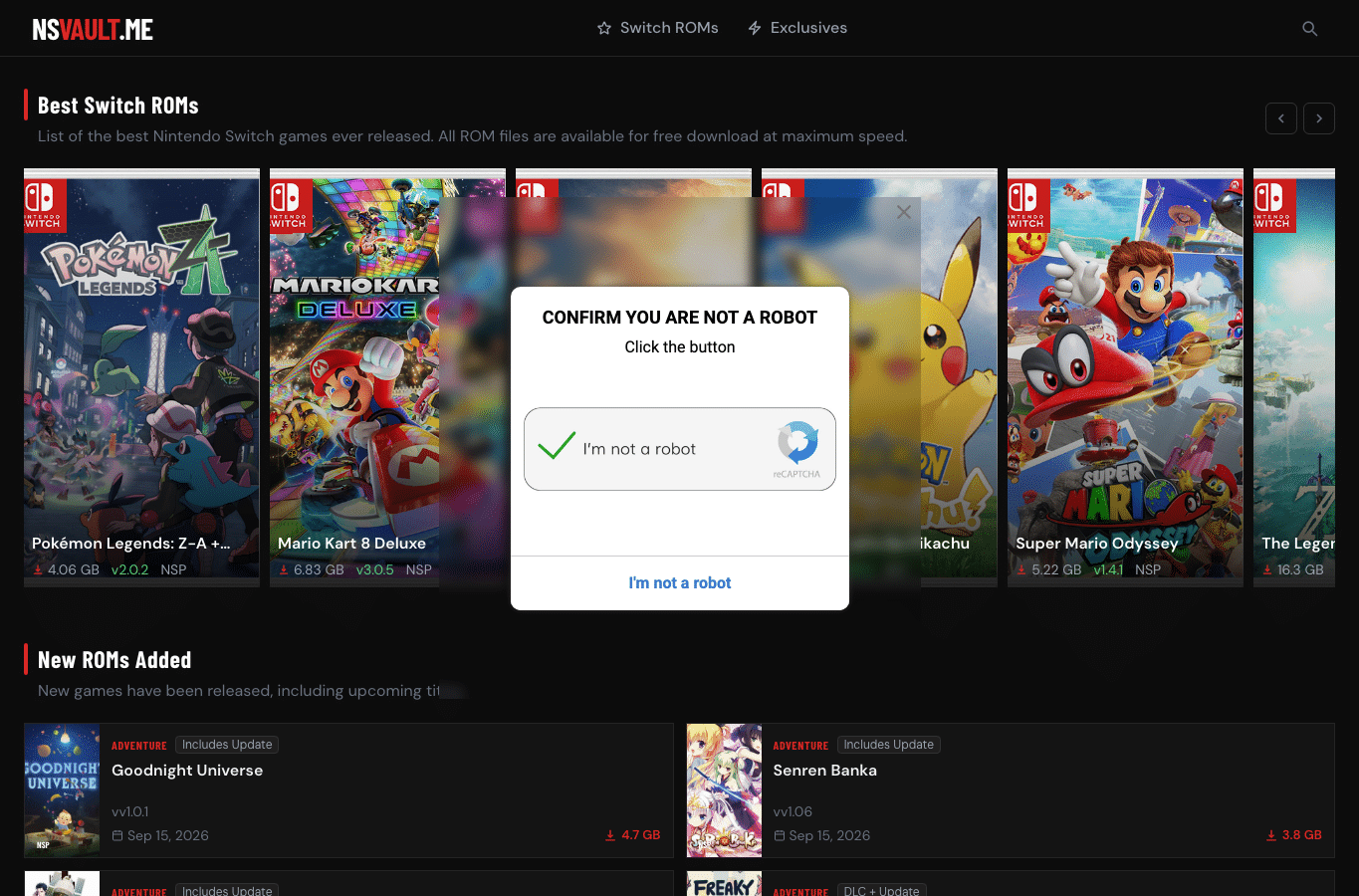Click the 4.7 GB download icon
The width and height of the screenshot is (1359, 896).
coord(610,835)
